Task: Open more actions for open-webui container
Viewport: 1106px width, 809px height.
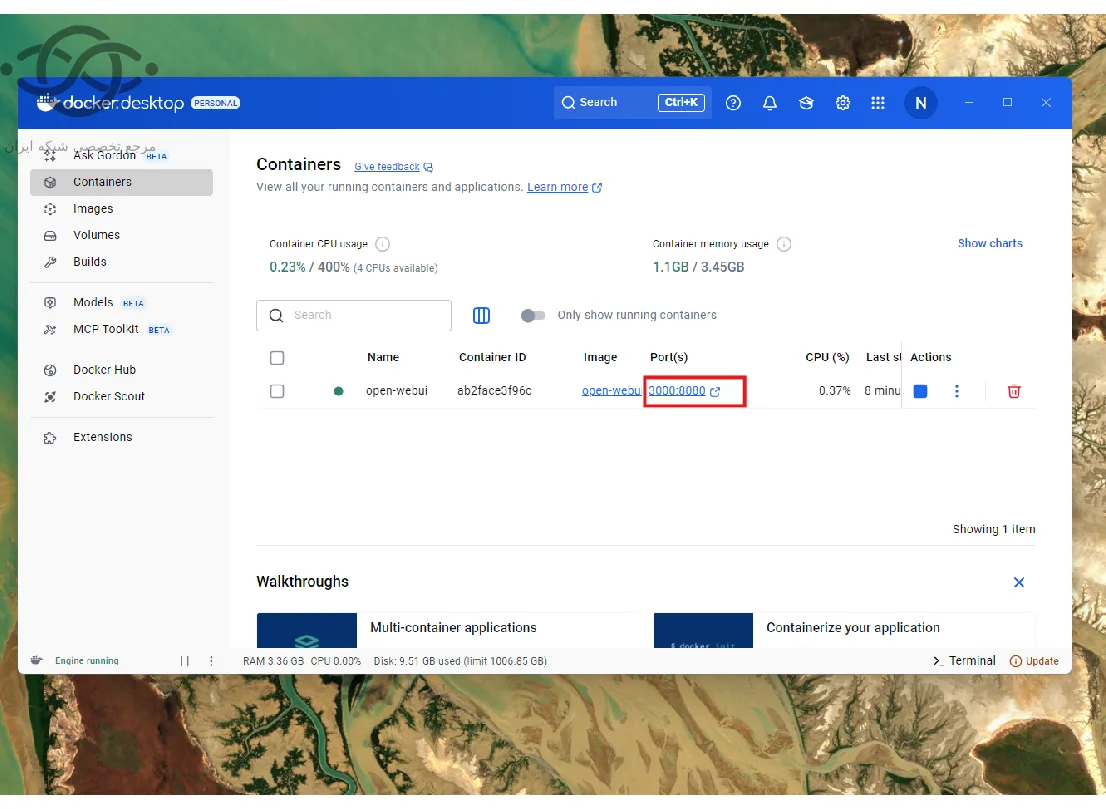Action: [x=957, y=391]
